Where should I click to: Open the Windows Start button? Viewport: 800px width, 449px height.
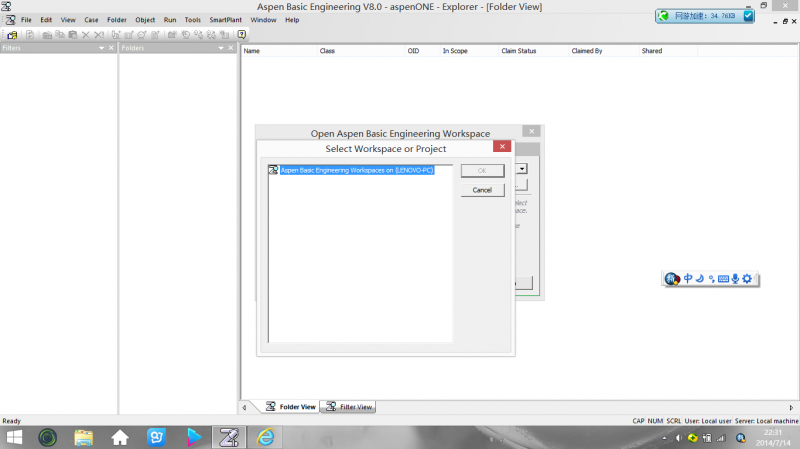coord(14,437)
